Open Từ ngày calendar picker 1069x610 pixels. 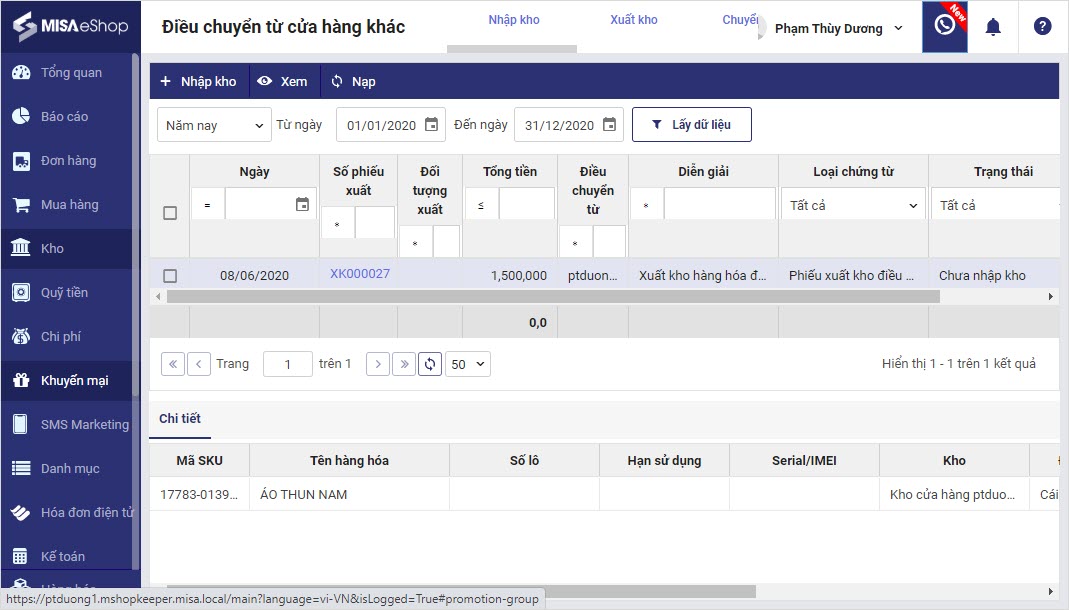point(432,125)
